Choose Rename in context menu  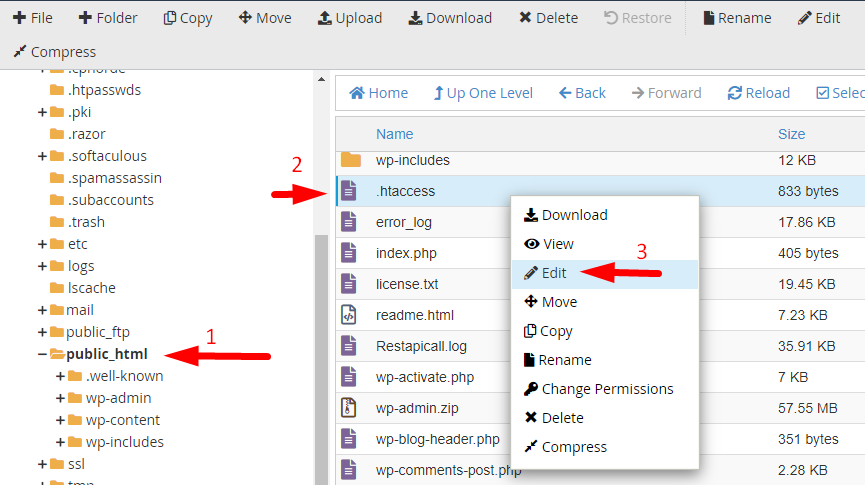pos(605,360)
